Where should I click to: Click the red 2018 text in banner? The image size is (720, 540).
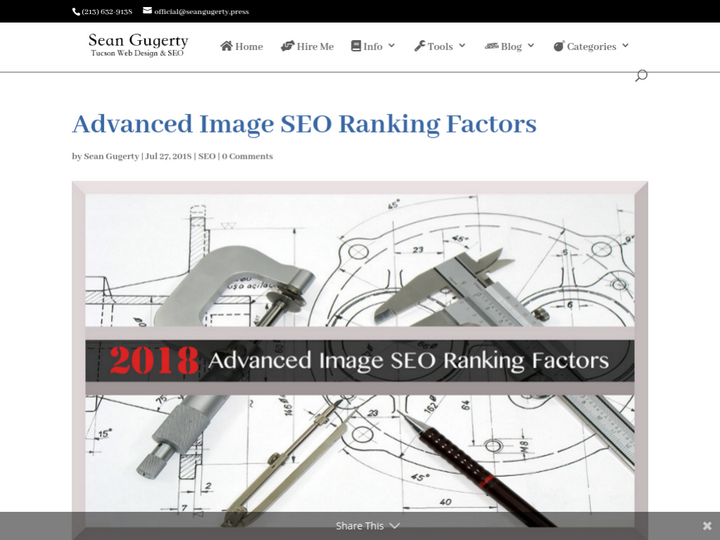pyautogui.click(x=154, y=360)
